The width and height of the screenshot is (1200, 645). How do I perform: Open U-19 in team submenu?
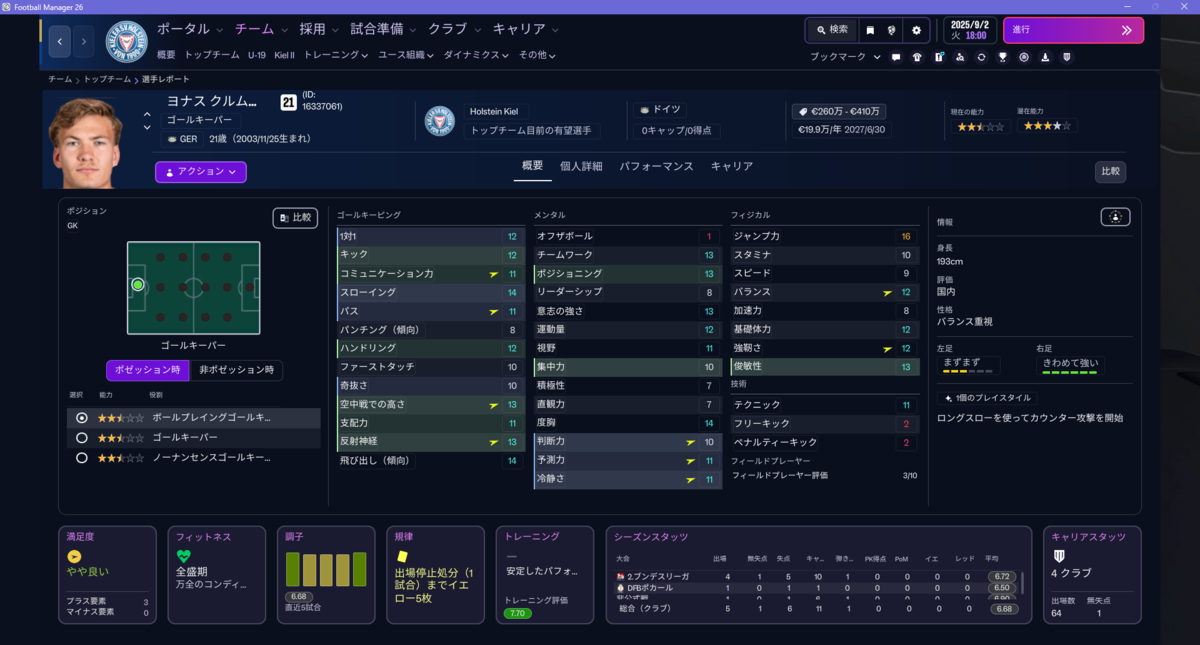point(257,55)
